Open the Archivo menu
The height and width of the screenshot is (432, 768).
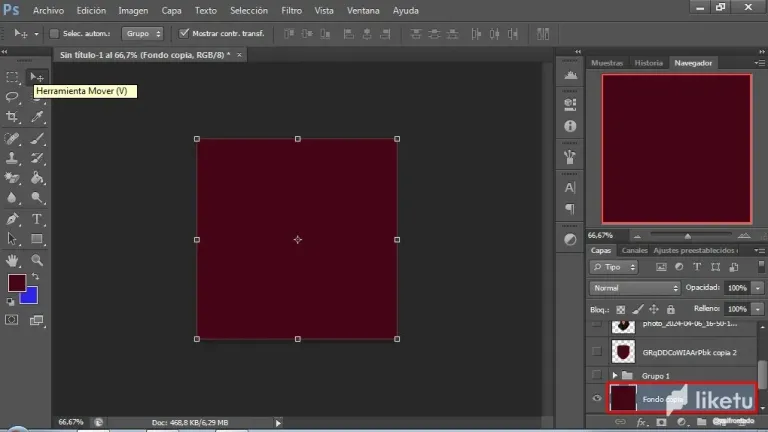point(48,10)
